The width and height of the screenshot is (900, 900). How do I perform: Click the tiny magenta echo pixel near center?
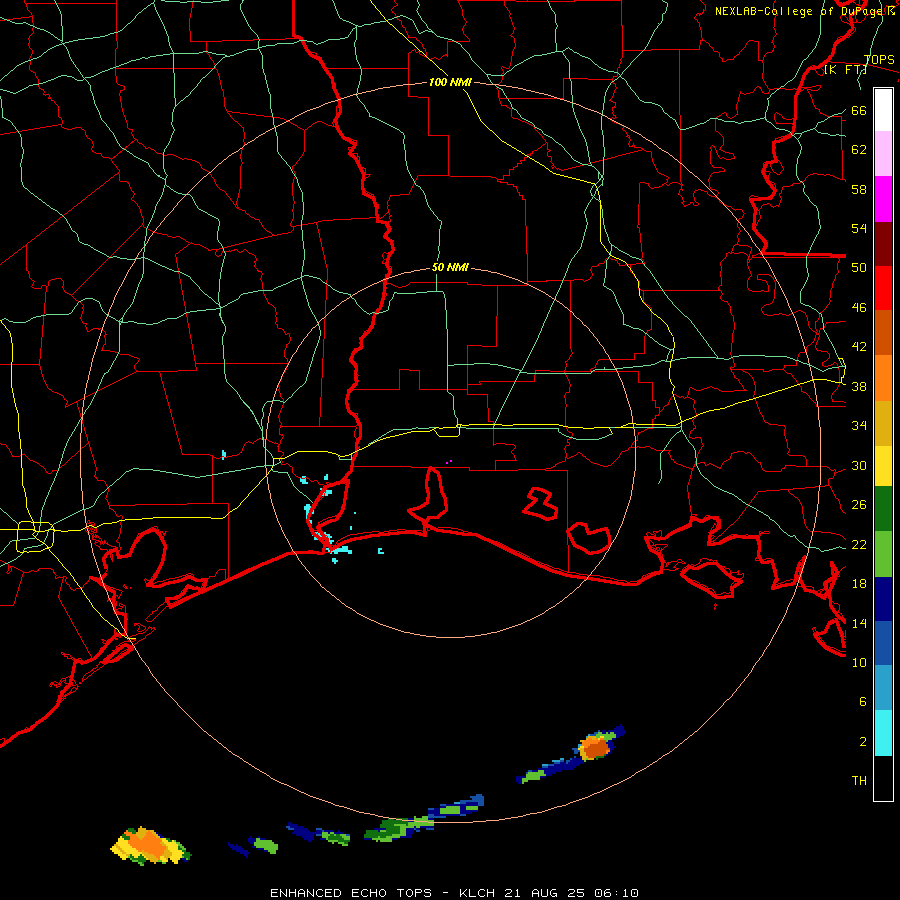click(449, 461)
